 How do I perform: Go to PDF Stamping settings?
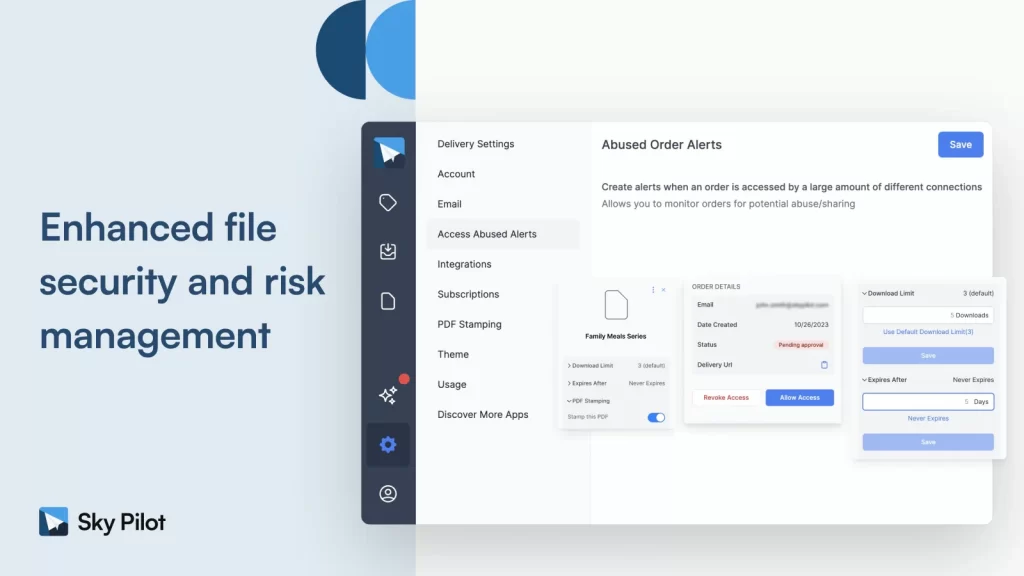coord(469,324)
